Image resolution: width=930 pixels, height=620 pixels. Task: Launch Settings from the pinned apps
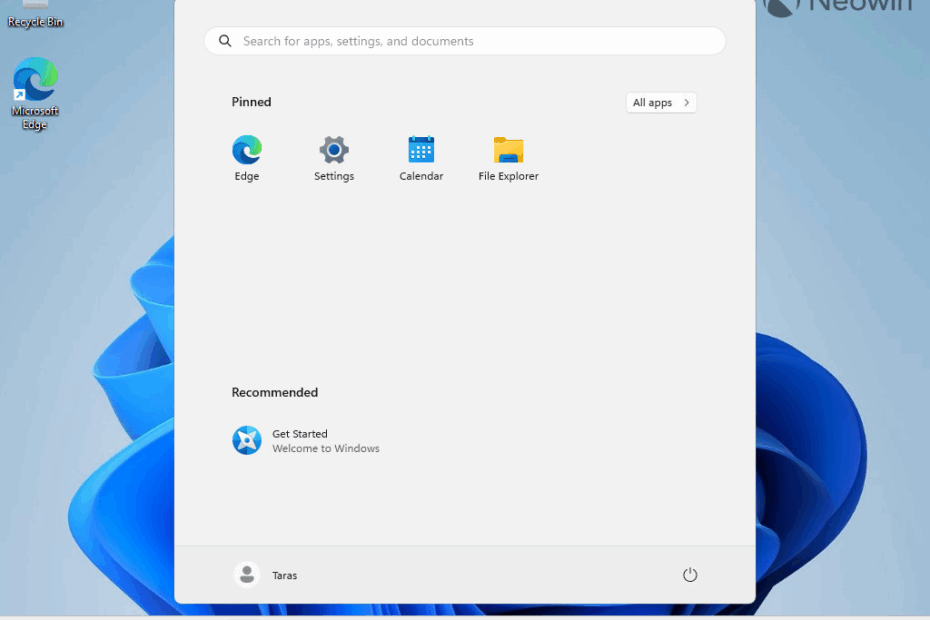334,150
